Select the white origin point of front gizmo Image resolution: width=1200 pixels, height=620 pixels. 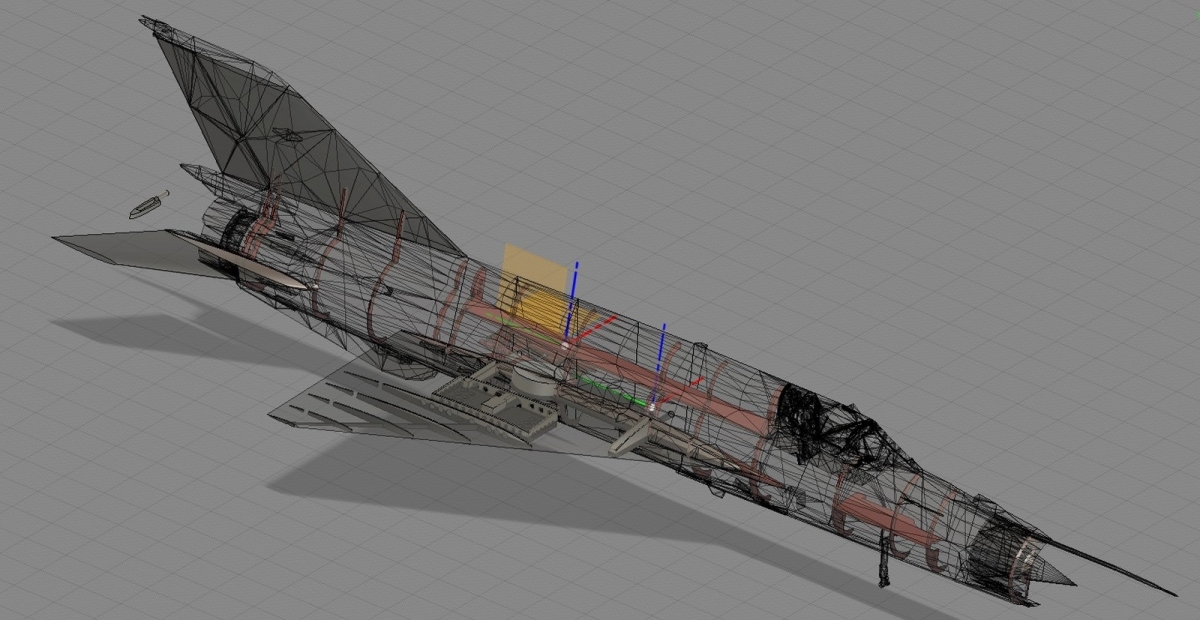tap(653, 406)
